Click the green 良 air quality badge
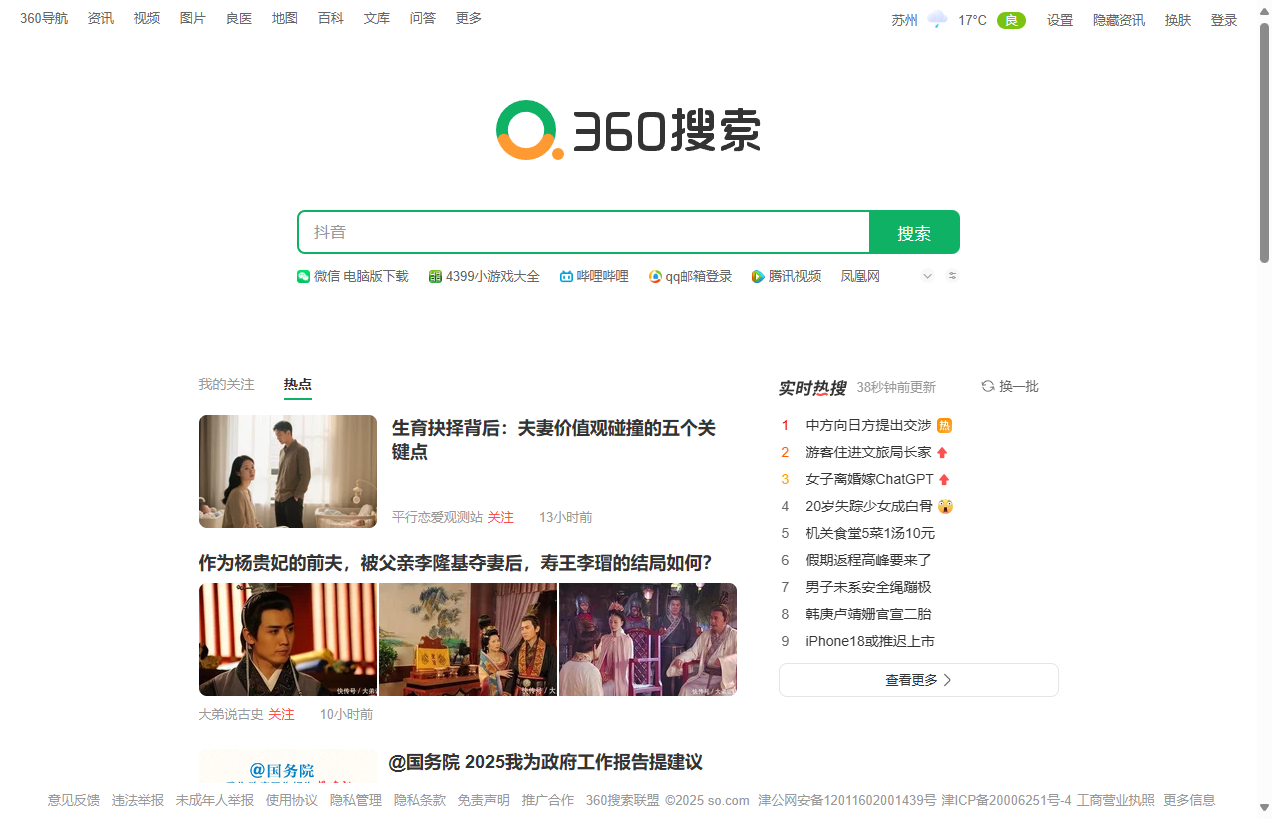Viewport: 1272px width, 819px height. (1011, 19)
